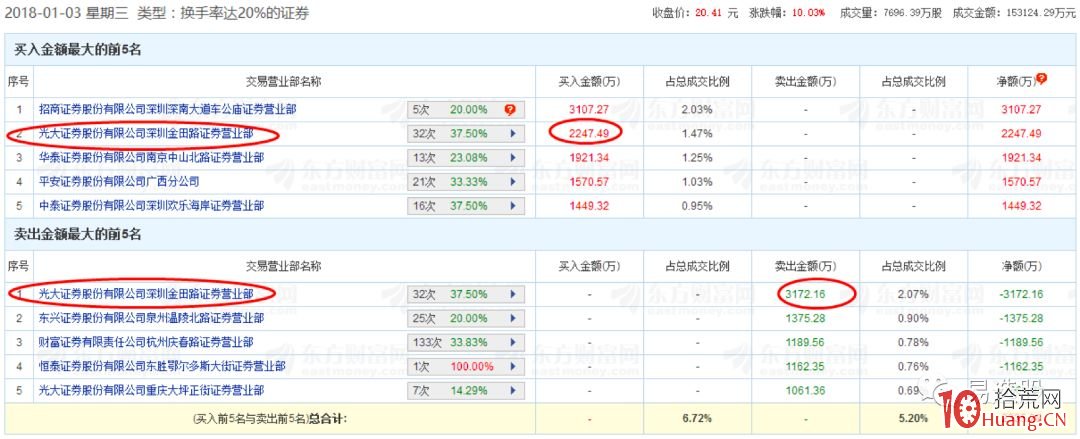Open 中泰证券深圳欢乐海岸证券营业部 link
Image resolution: width=1080 pixels, height=439 pixels.
point(152,205)
